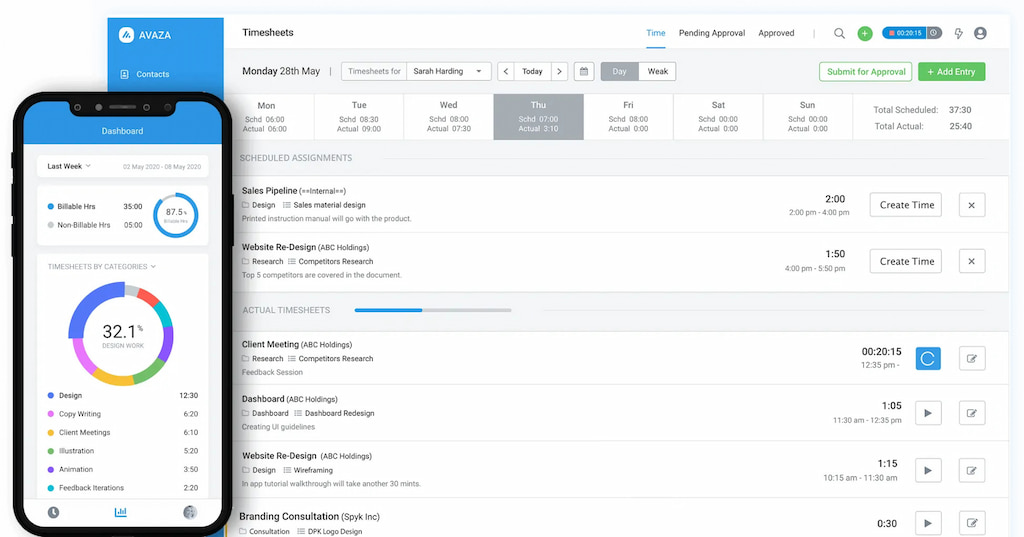
Task: Open the calendar date picker icon
Action: [584, 71]
